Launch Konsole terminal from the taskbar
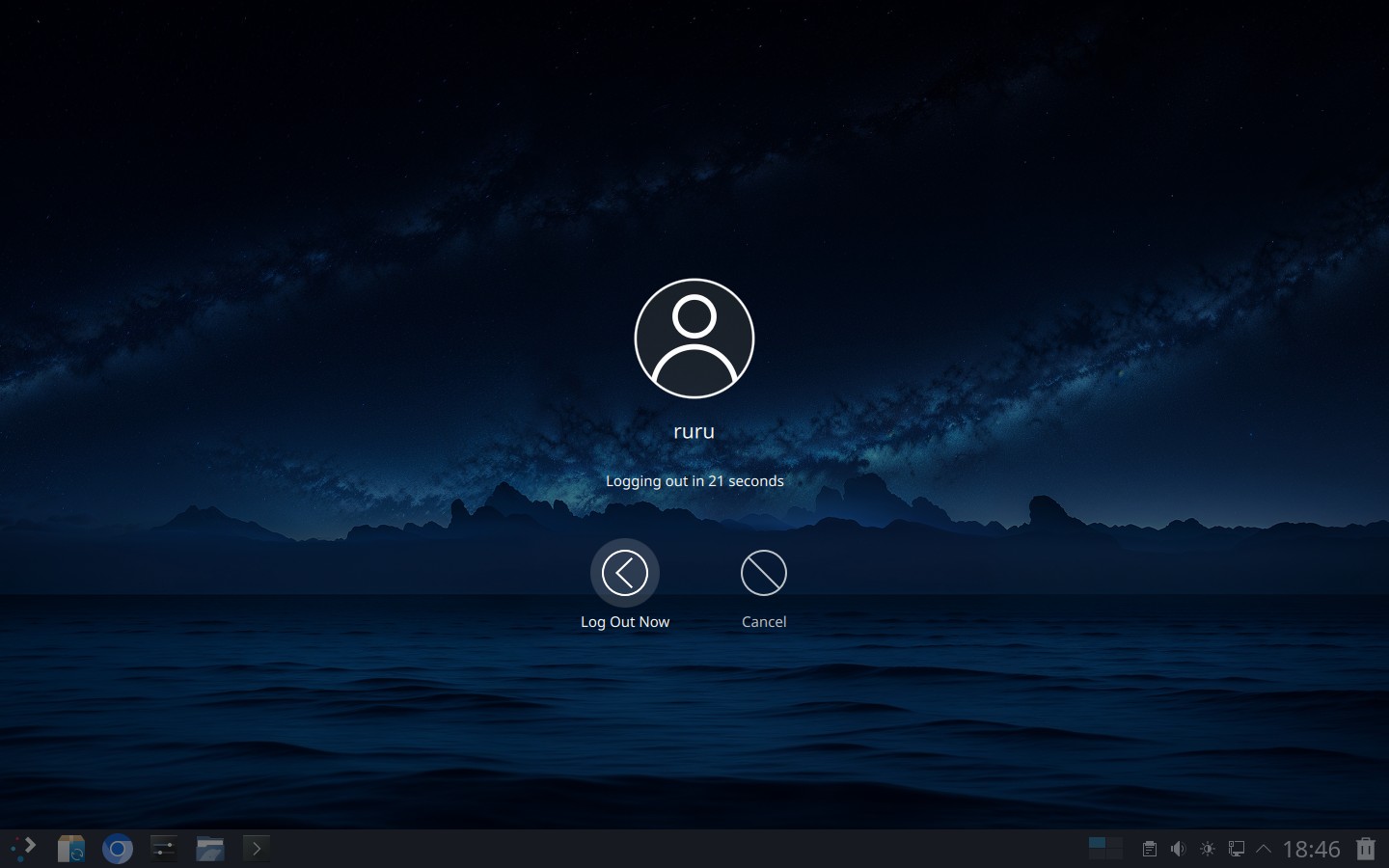The height and width of the screenshot is (868, 1389). click(256, 849)
